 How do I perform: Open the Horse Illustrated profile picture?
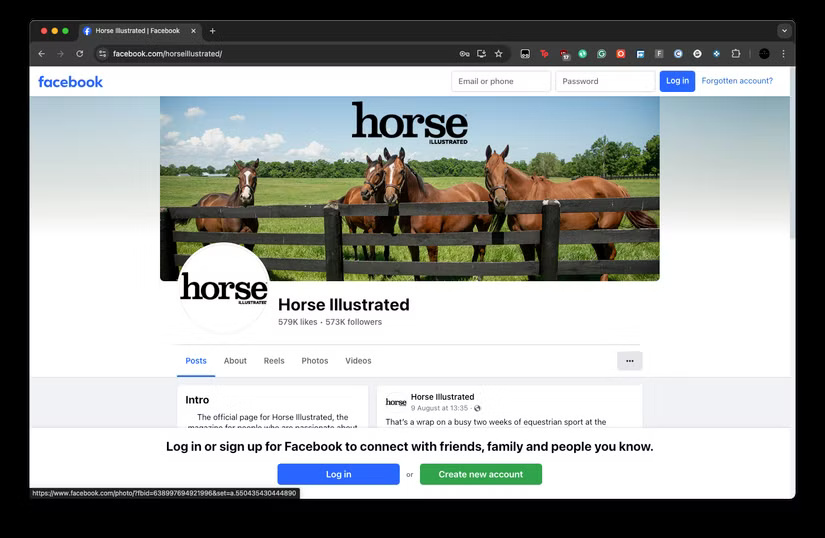[x=224, y=288]
